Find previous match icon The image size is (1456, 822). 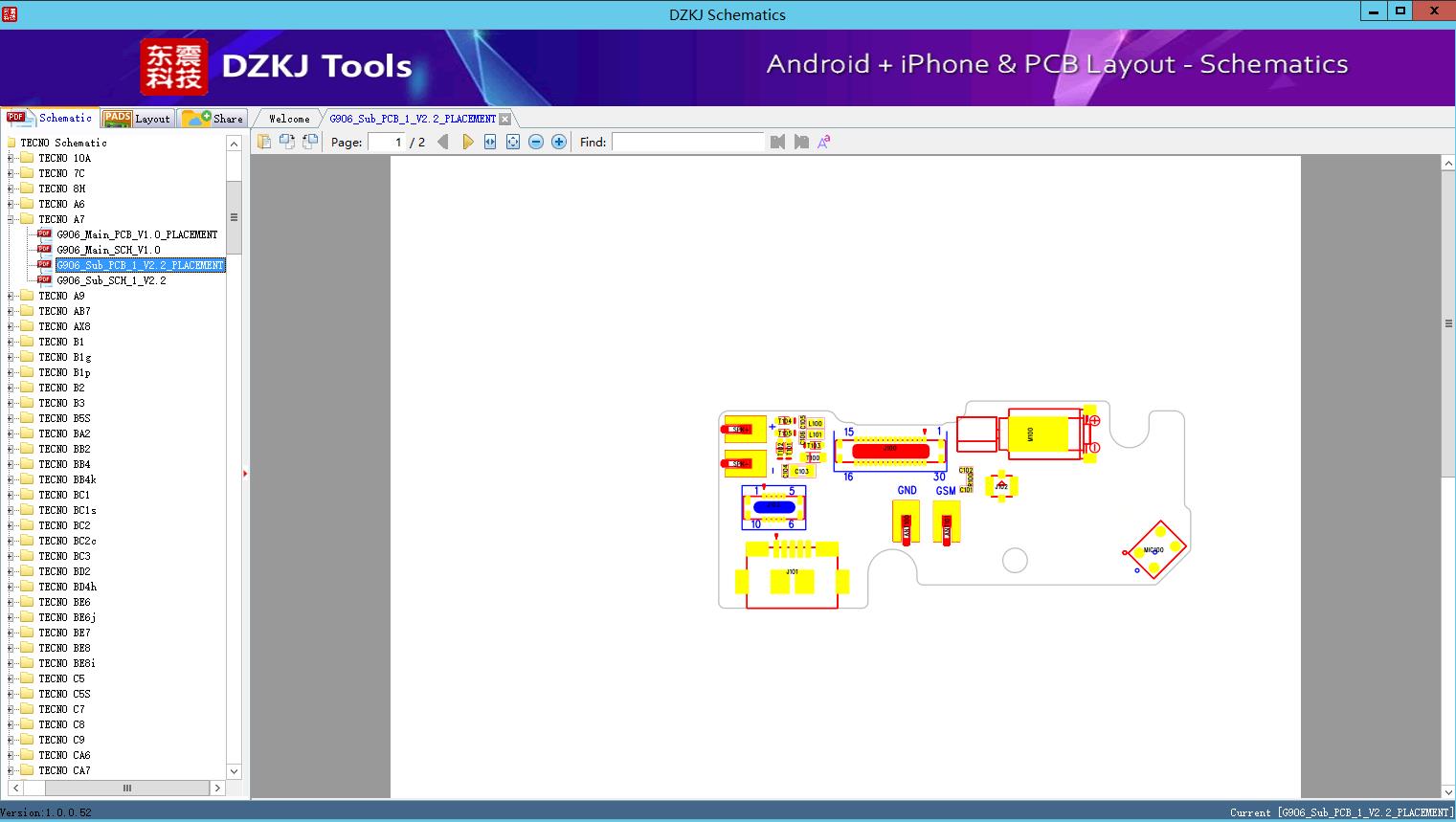click(x=777, y=142)
